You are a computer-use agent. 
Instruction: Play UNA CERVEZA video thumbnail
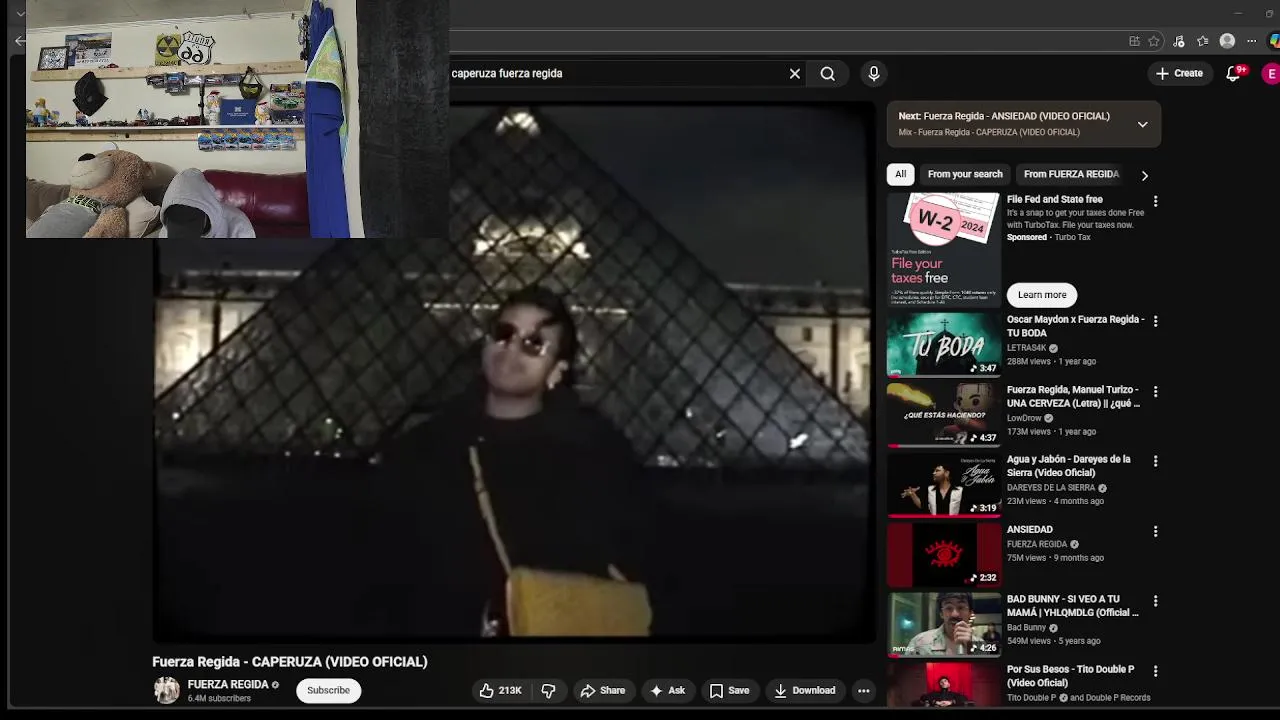point(944,414)
